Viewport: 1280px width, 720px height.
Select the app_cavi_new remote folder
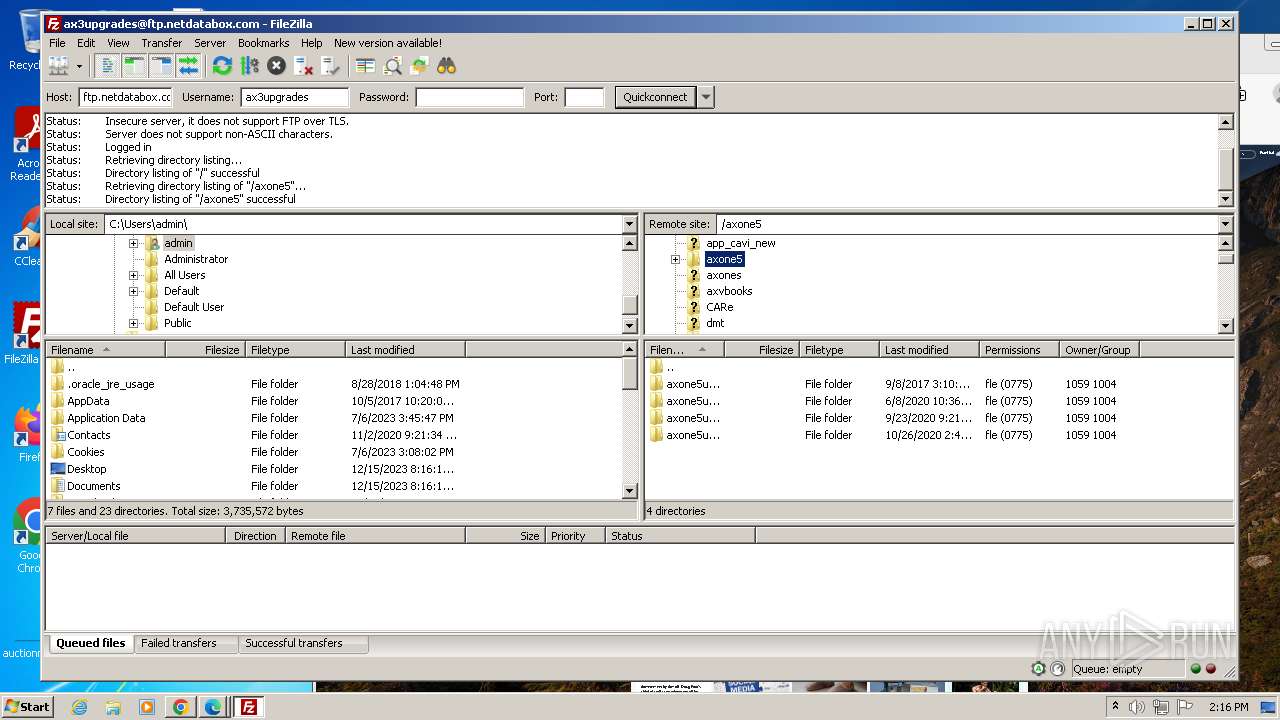tap(741, 243)
